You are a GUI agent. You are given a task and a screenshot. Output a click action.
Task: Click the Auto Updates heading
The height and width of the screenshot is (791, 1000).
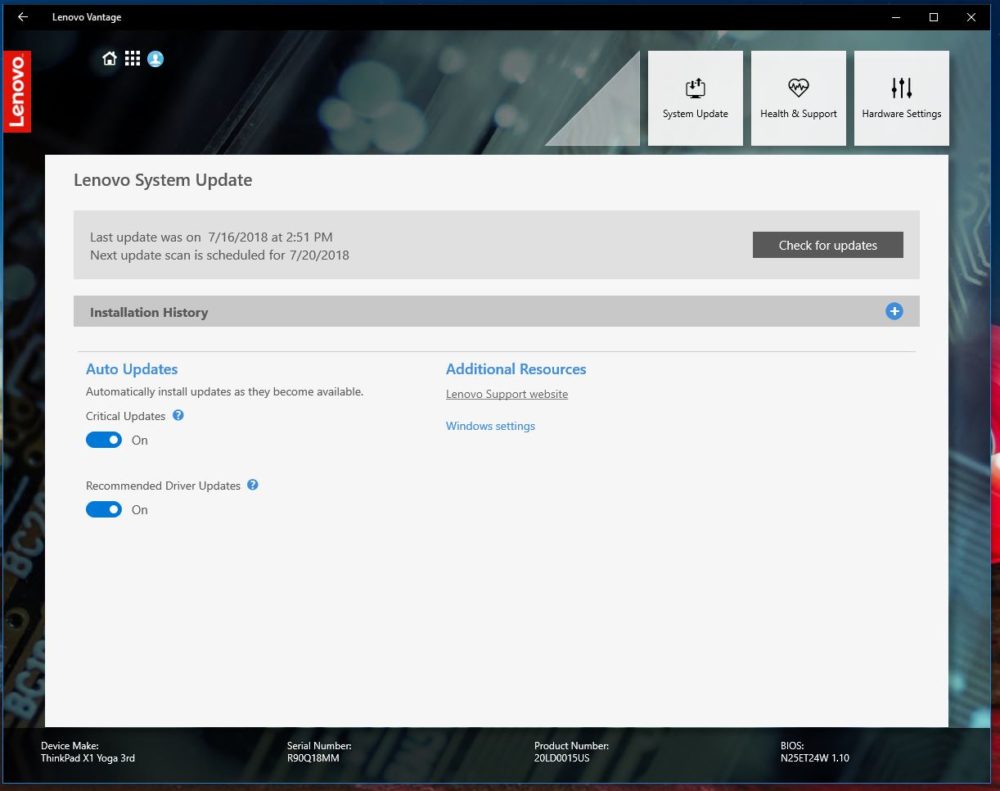131,369
